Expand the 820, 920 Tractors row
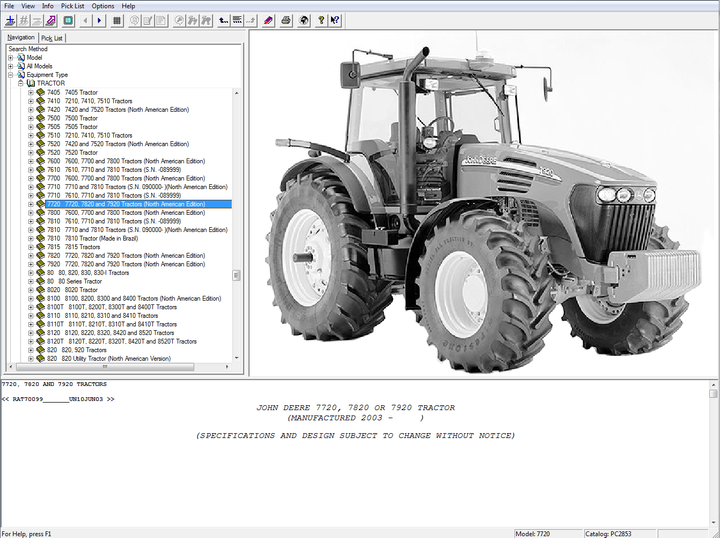Viewport: 720px width, 538px height. click(x=31, y=350)
